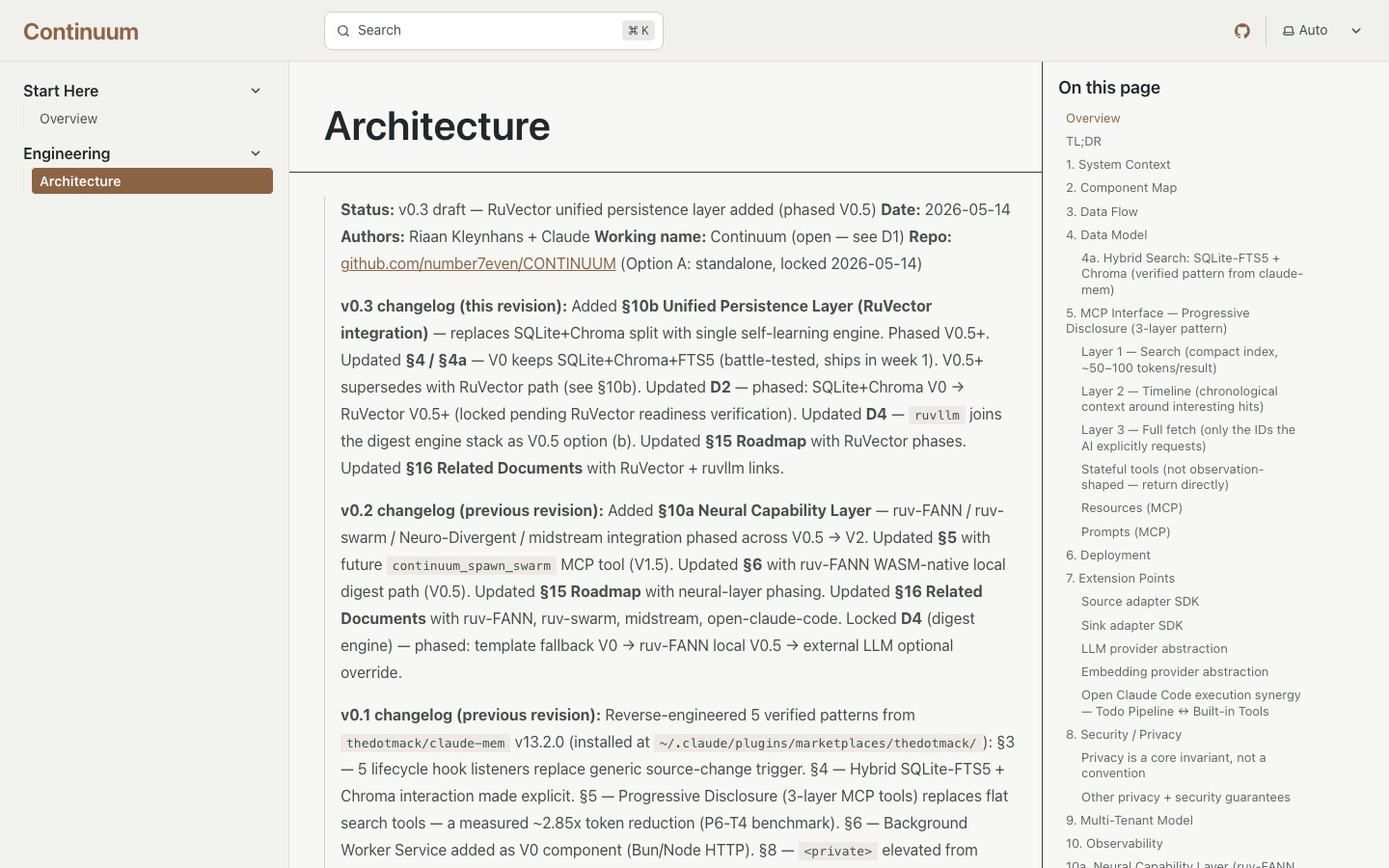Go to 4. Data Model
This screenshot has height=868, width=1389.
[1106, 235]
